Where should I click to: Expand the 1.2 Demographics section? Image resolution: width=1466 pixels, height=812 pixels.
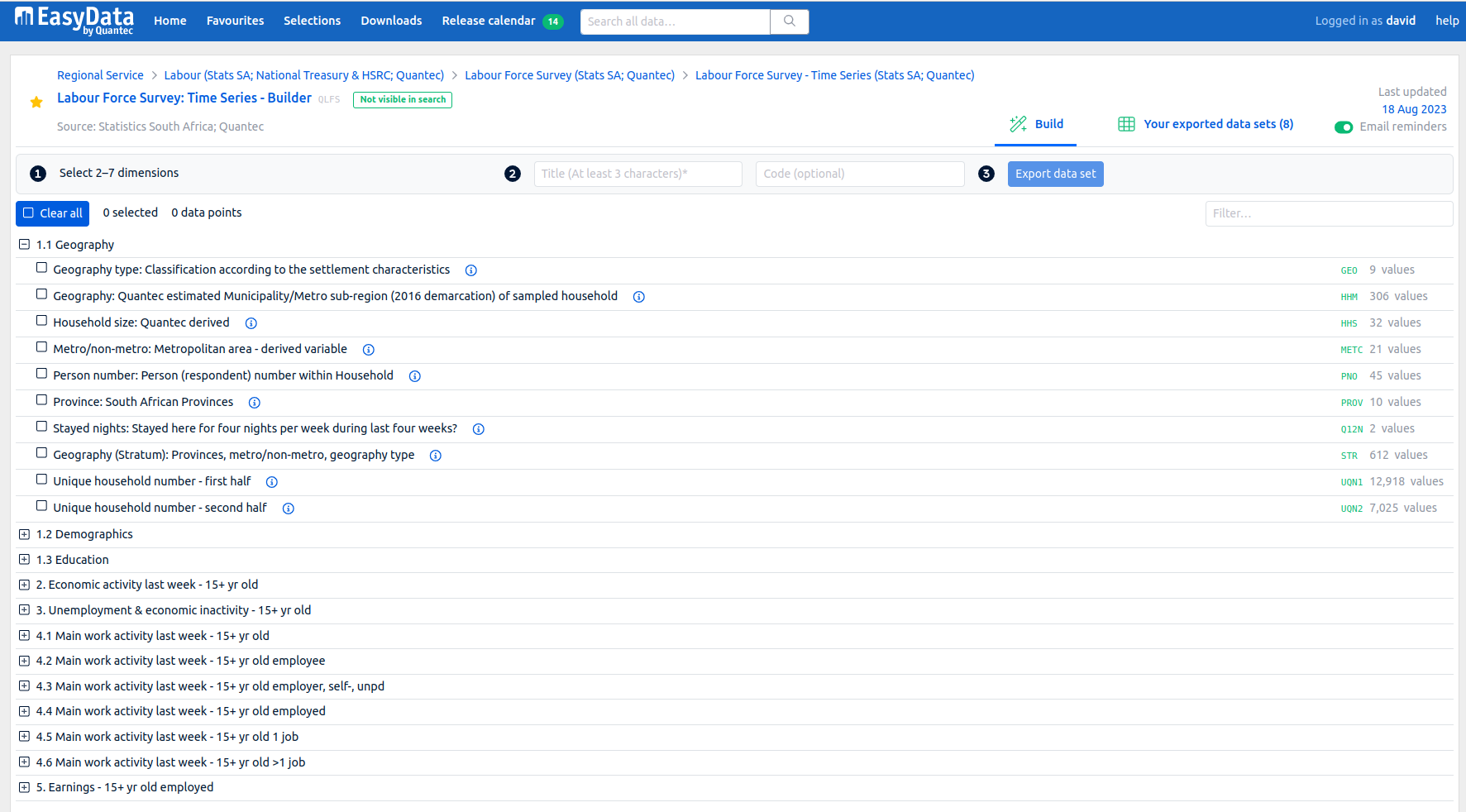[x=25, y=534]
